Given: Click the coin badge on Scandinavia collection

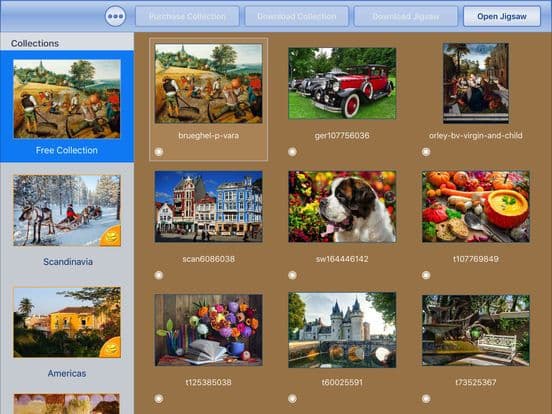Looking at the screenshot, I should (111, 236).
